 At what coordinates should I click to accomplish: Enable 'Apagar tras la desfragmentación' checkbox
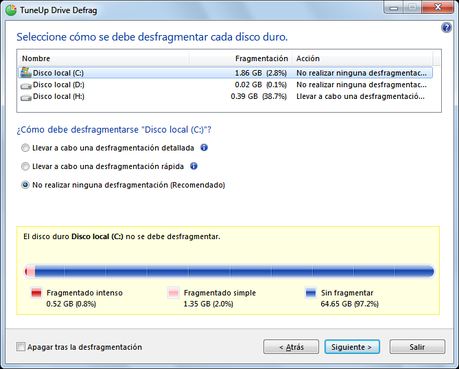(21, 347)
